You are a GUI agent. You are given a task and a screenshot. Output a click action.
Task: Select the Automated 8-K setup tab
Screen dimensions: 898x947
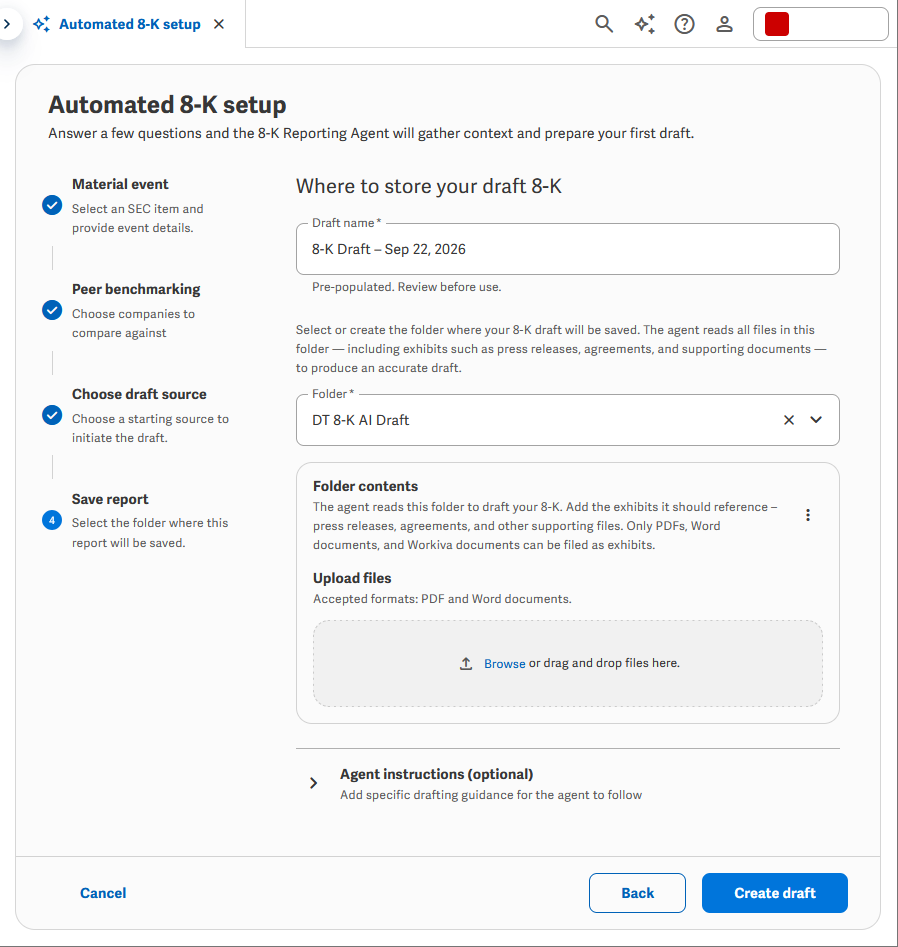[x=117, y=24]
